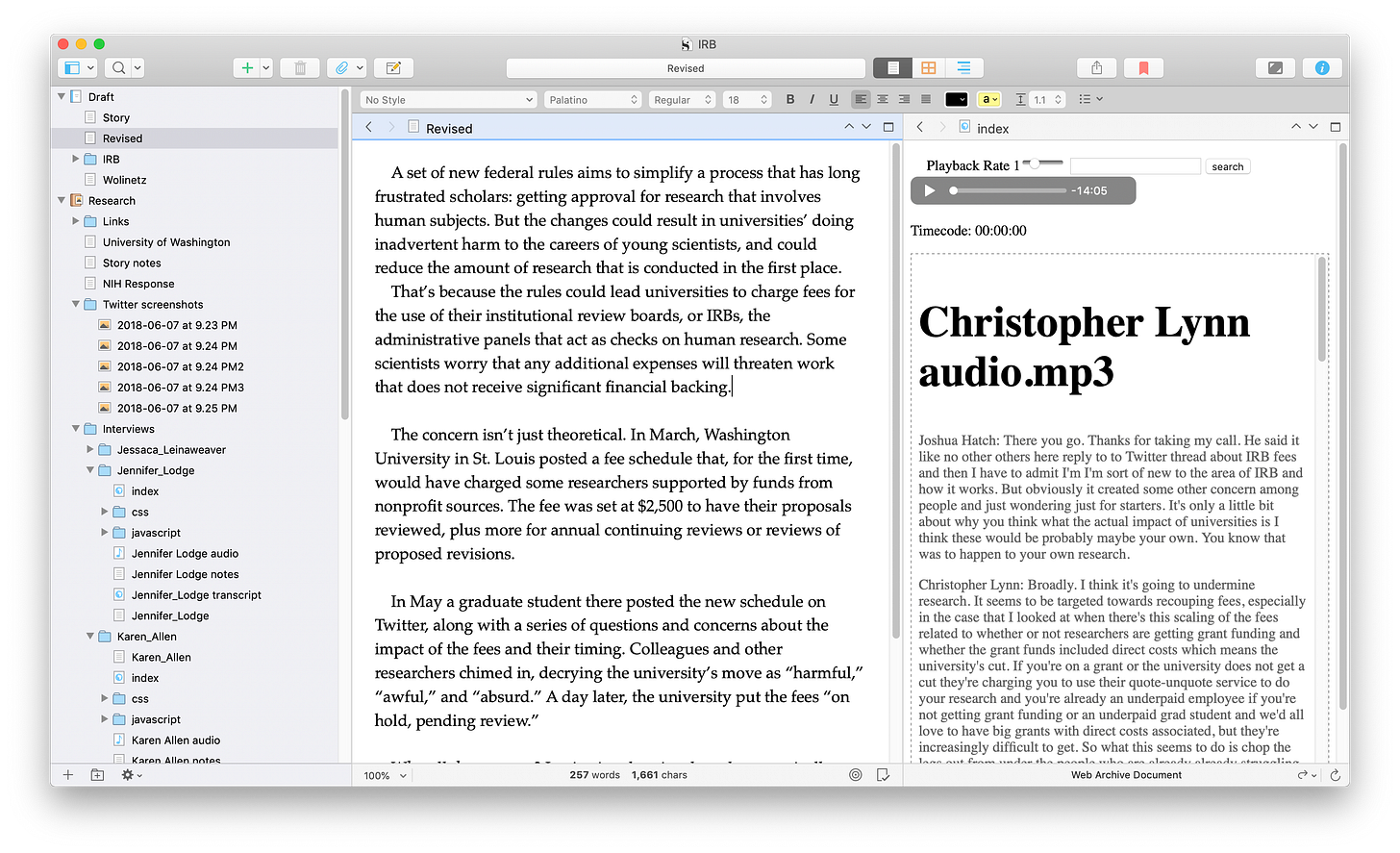1400x853 pixels.
Task: Open the line spacing 1.1 dropdown
Action: [x=1046, y=99]
